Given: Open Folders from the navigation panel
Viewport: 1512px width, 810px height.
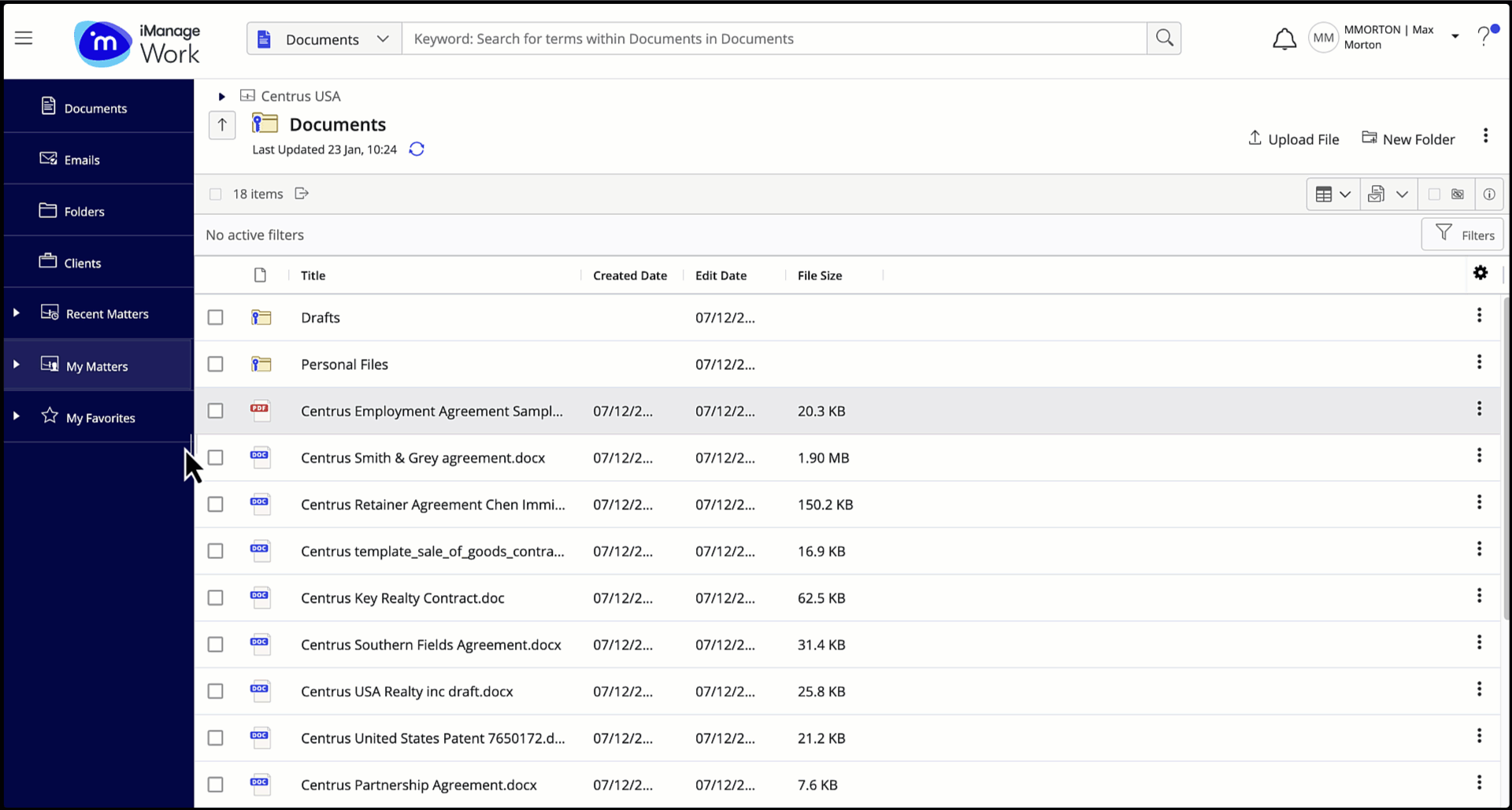Looking at the screenshot, I should [x=85, y=211].
